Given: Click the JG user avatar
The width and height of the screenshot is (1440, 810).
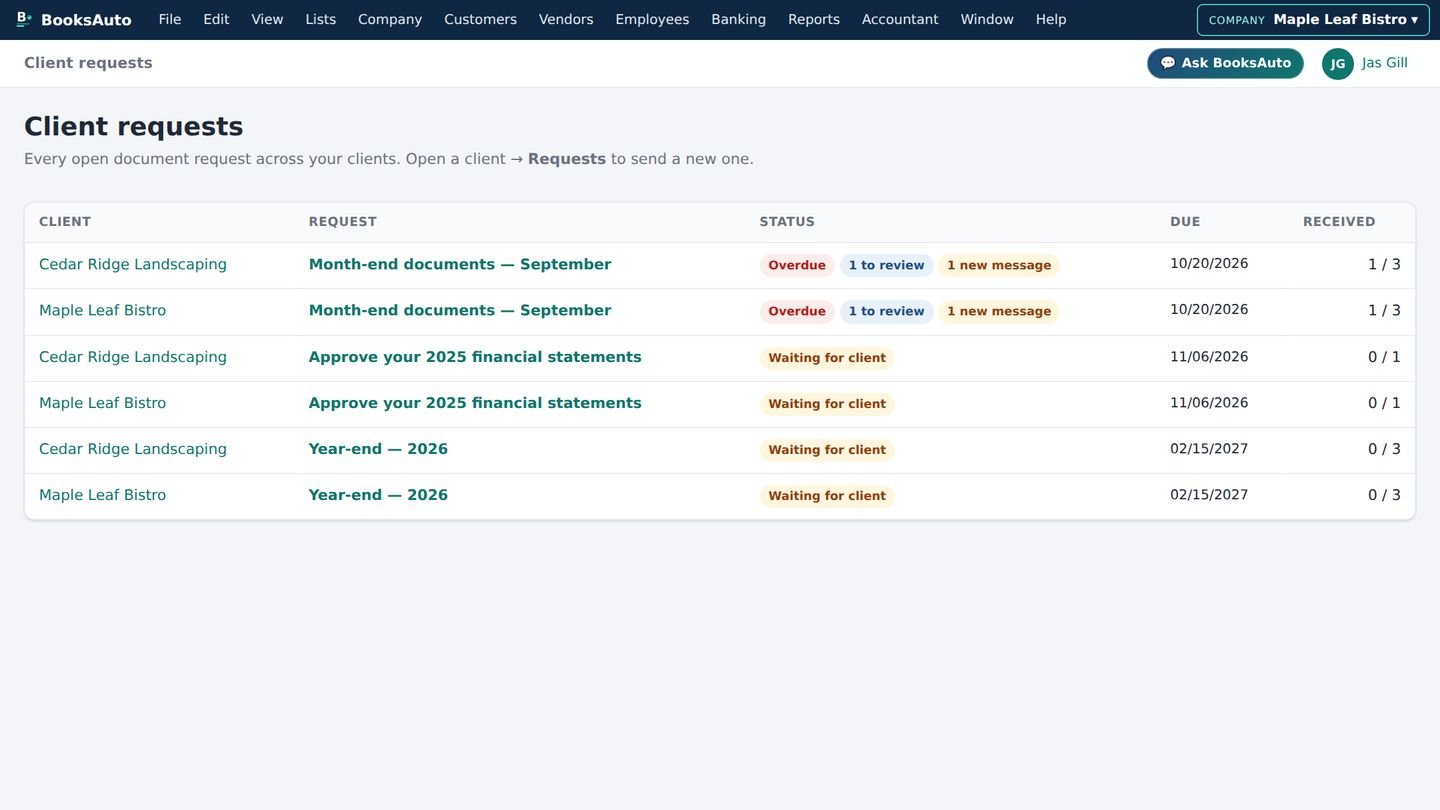Looking at the screenshot, I should pyautogui.click(x=1337, y=63).
